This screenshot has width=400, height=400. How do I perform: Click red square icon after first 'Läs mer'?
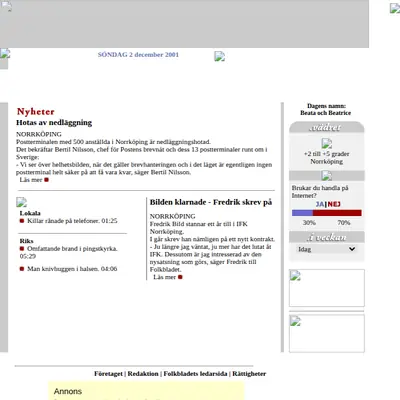[x=47, y=180]
